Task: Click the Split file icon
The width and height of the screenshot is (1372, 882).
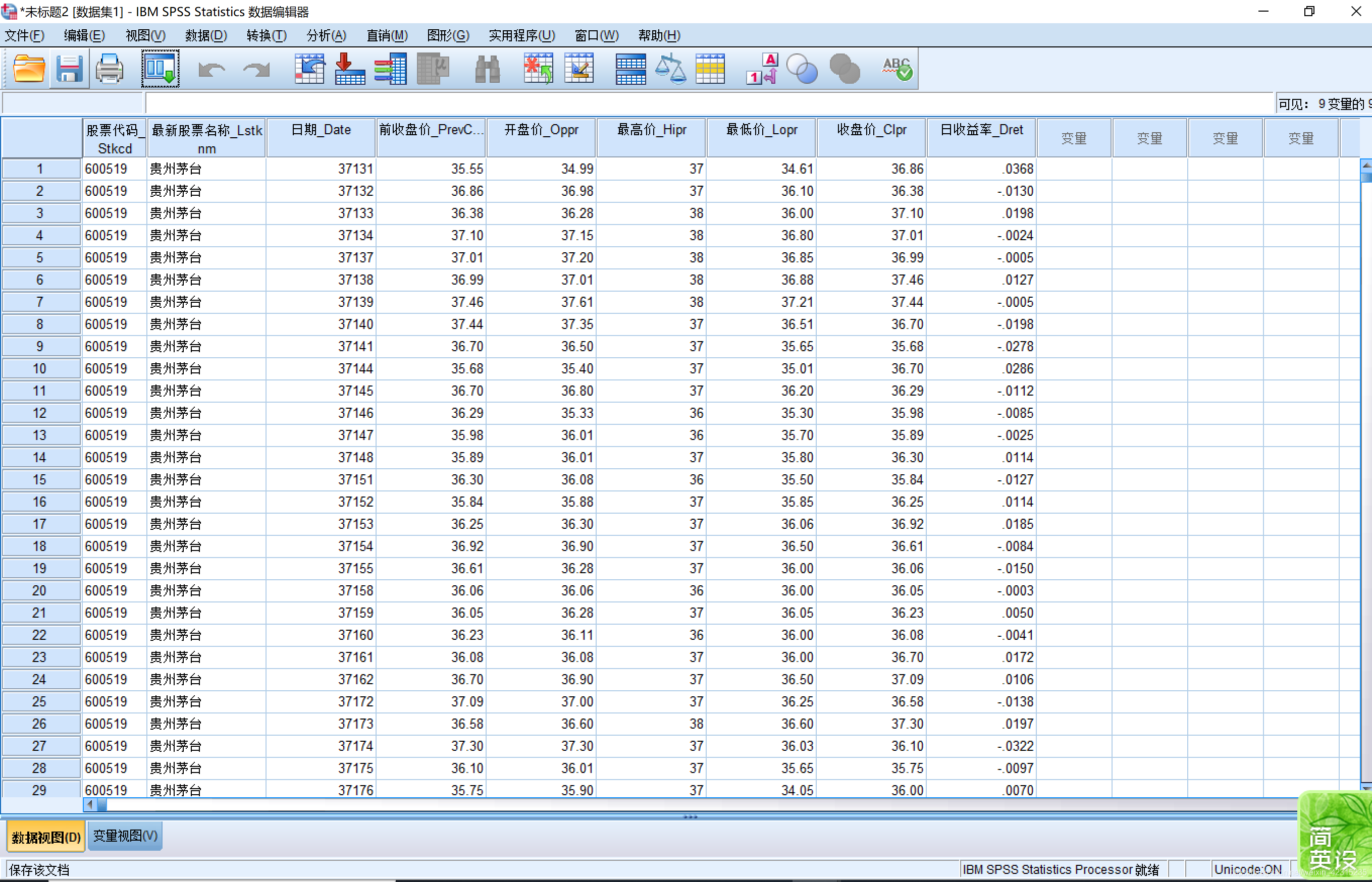Action: pos(630,69)
